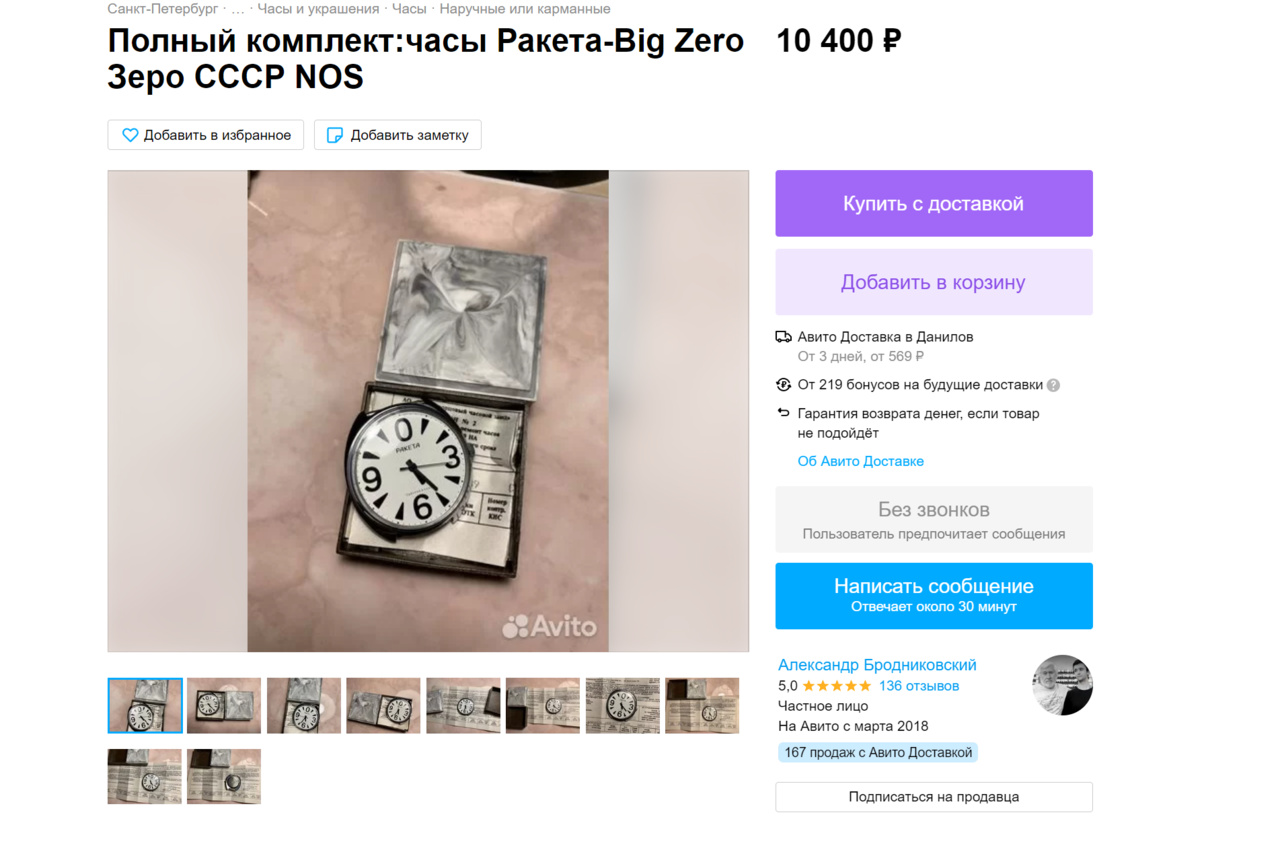Open Александр Бродниковский seller profile link
This screenshot has width=1280, height=866.
click(877, 665)
